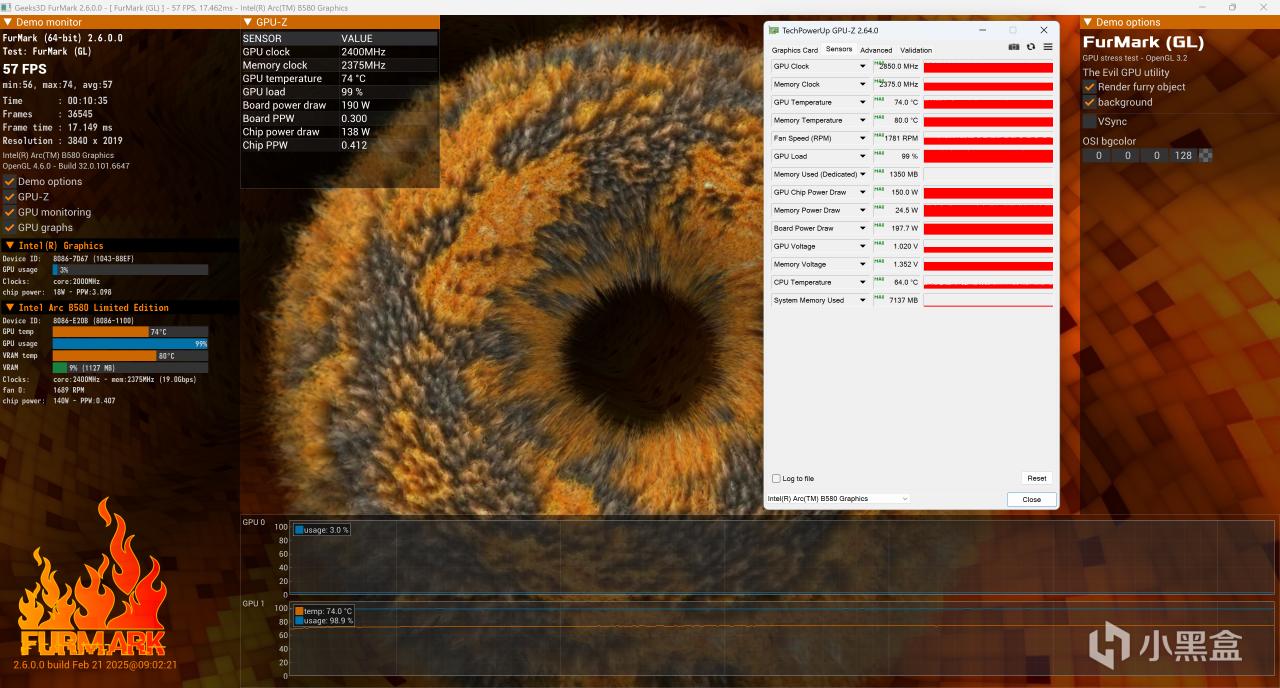Click the OSI bgcolor preview swatch
Screen dimensions: 1280x688
[x=1206, y=155]
